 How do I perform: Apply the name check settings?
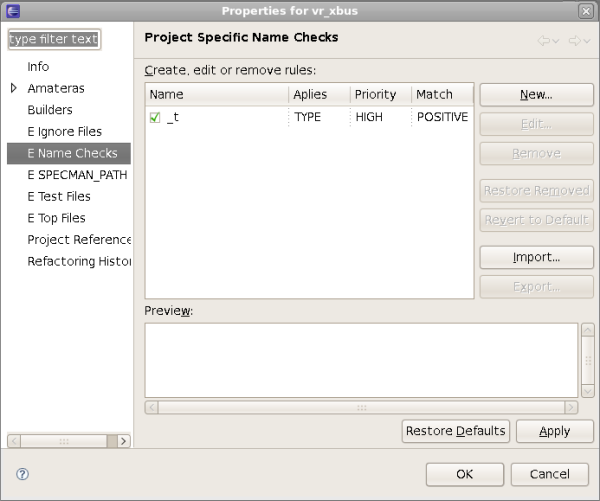tap(554, 431)
